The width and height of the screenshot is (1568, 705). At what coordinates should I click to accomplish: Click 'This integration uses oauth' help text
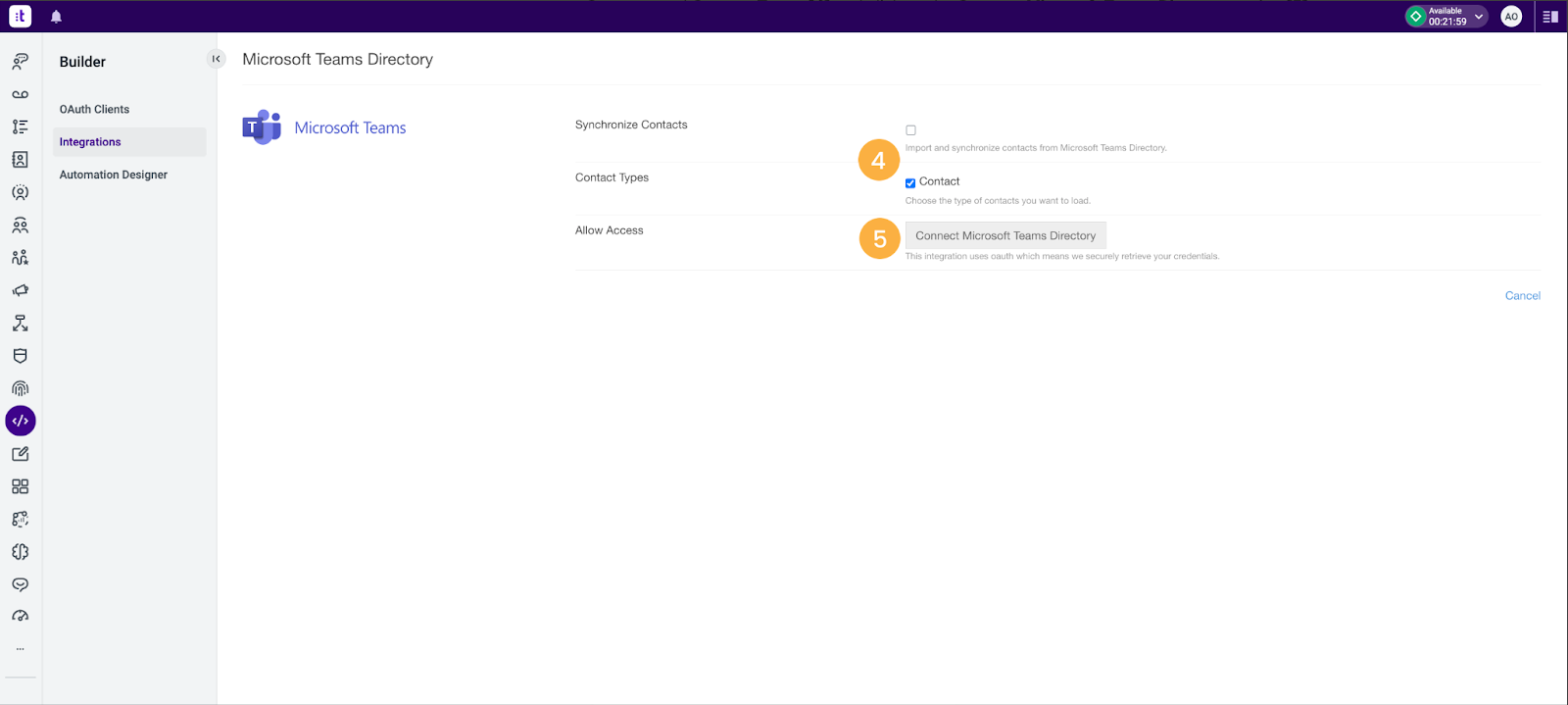click(1062, 257)
